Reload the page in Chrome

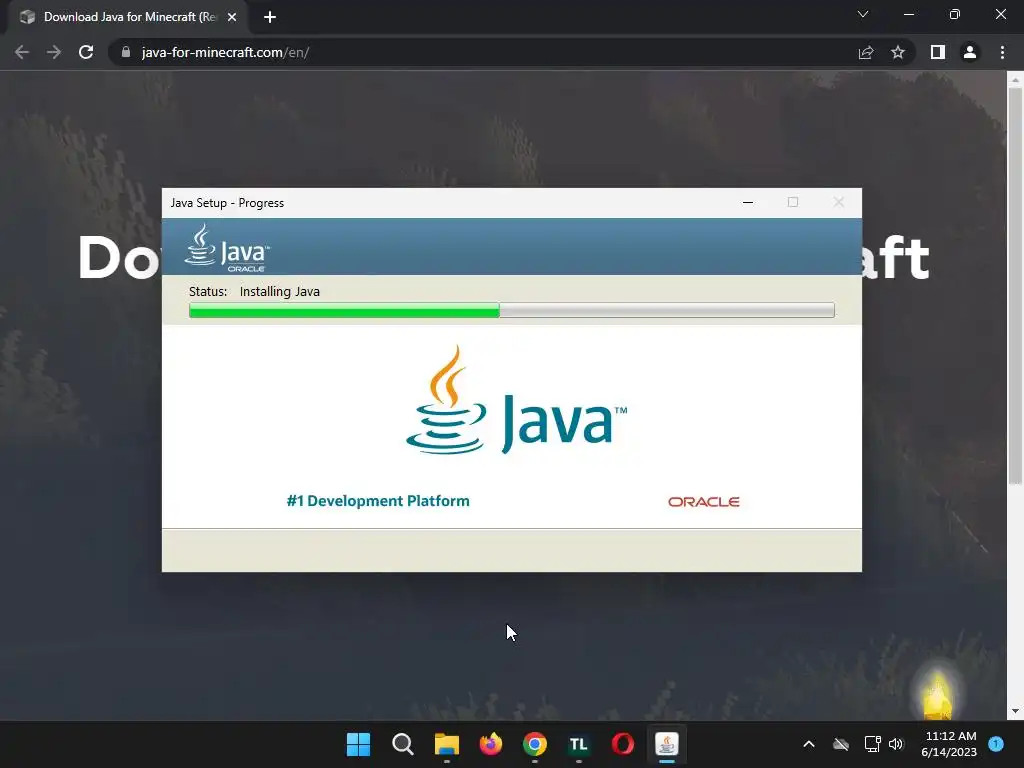[x=86, y=52]
